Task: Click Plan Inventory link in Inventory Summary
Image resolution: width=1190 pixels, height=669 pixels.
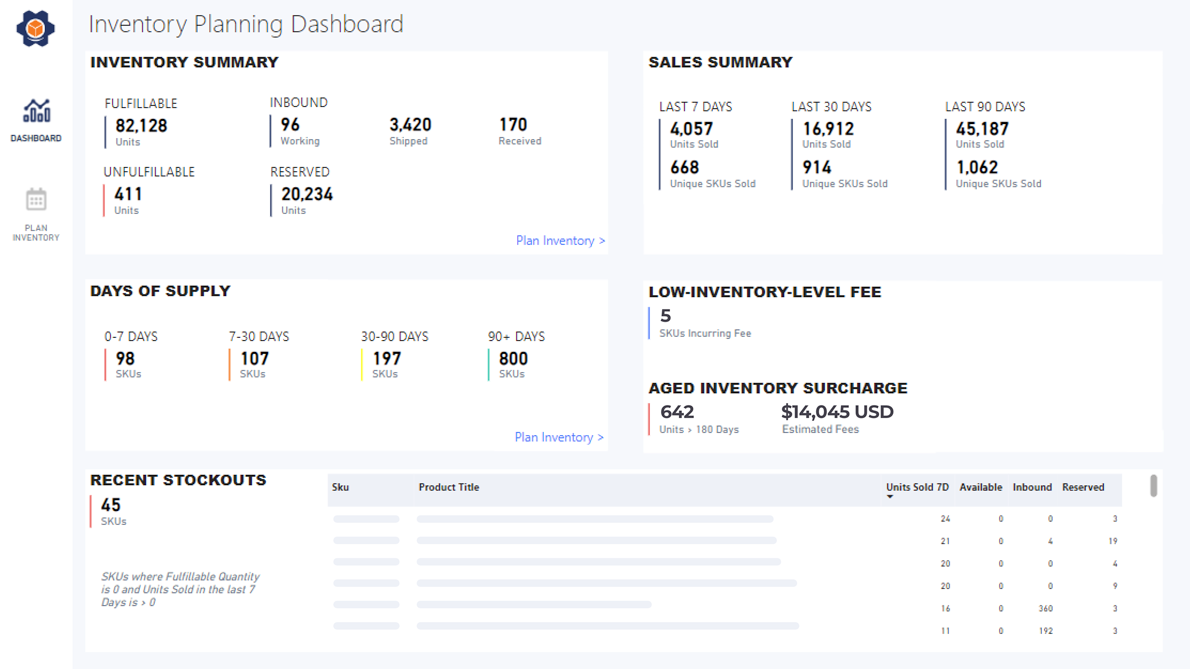Action: coord(560,241)
